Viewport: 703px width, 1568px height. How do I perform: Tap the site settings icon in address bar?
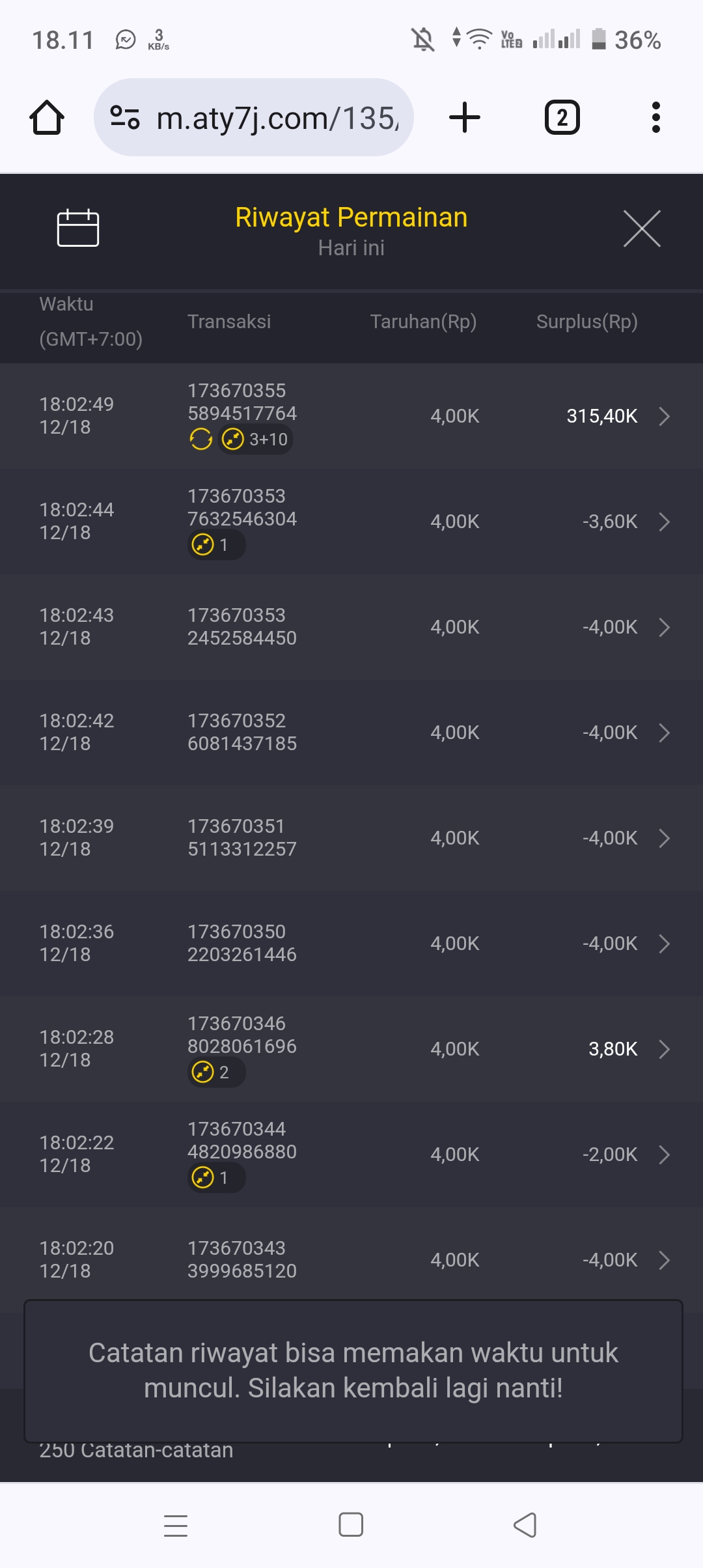pos(125,118)
